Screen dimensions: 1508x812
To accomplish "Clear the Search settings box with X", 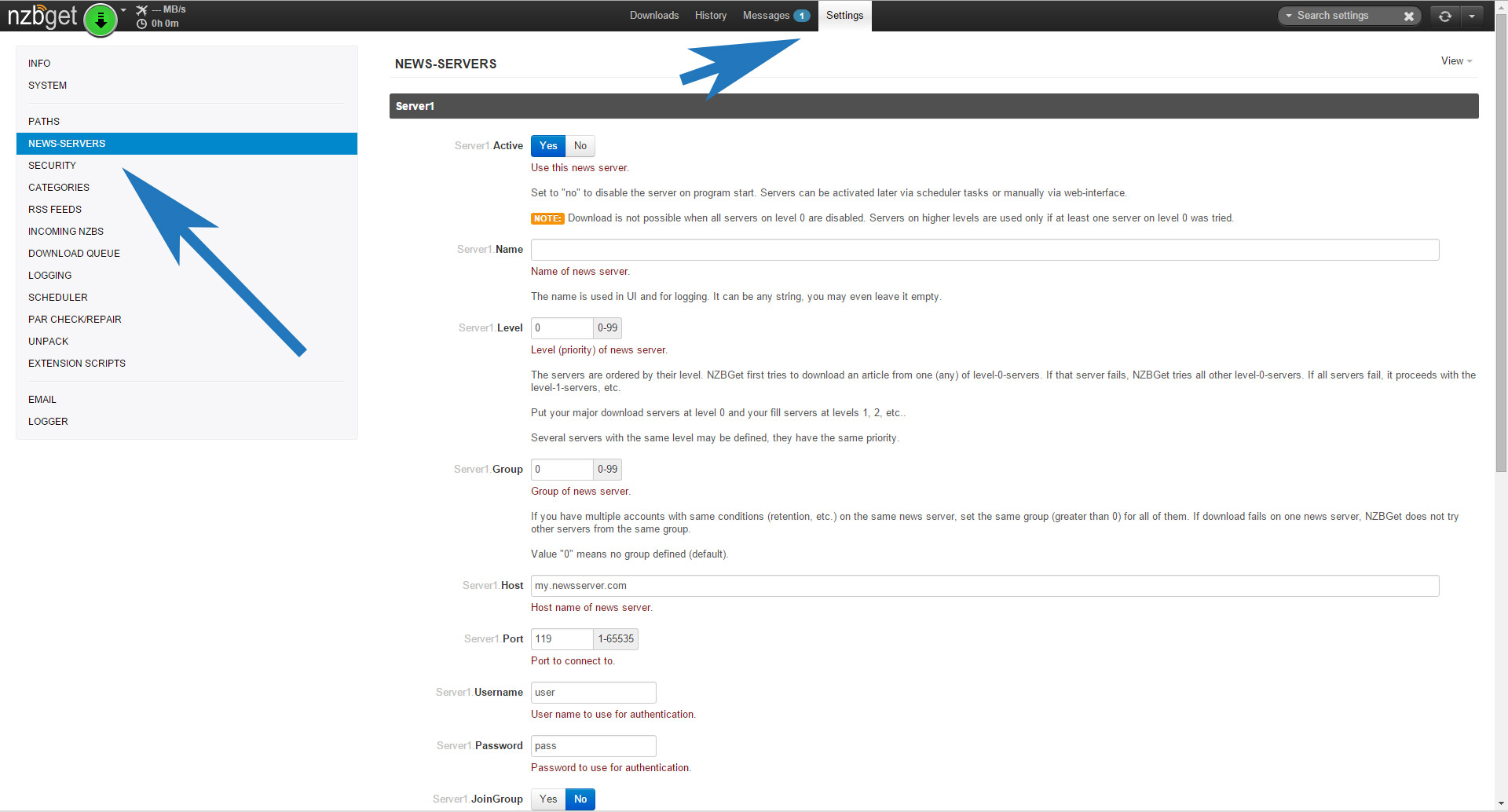I will (1408, 16).
